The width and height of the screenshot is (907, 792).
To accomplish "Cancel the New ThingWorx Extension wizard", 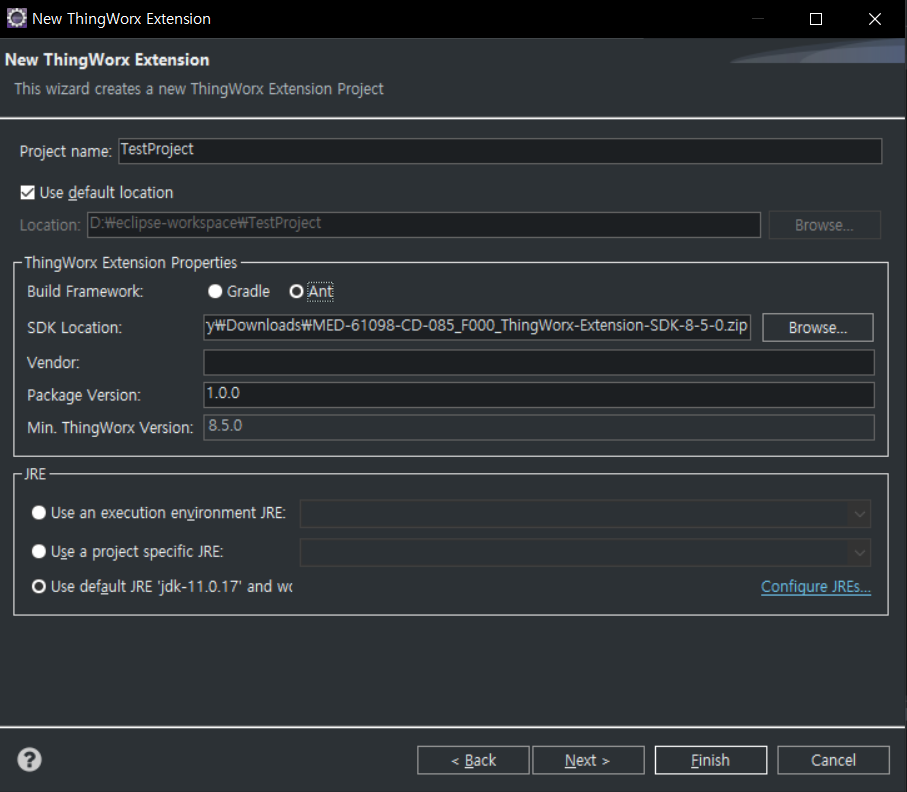I will tap(832, 760).
